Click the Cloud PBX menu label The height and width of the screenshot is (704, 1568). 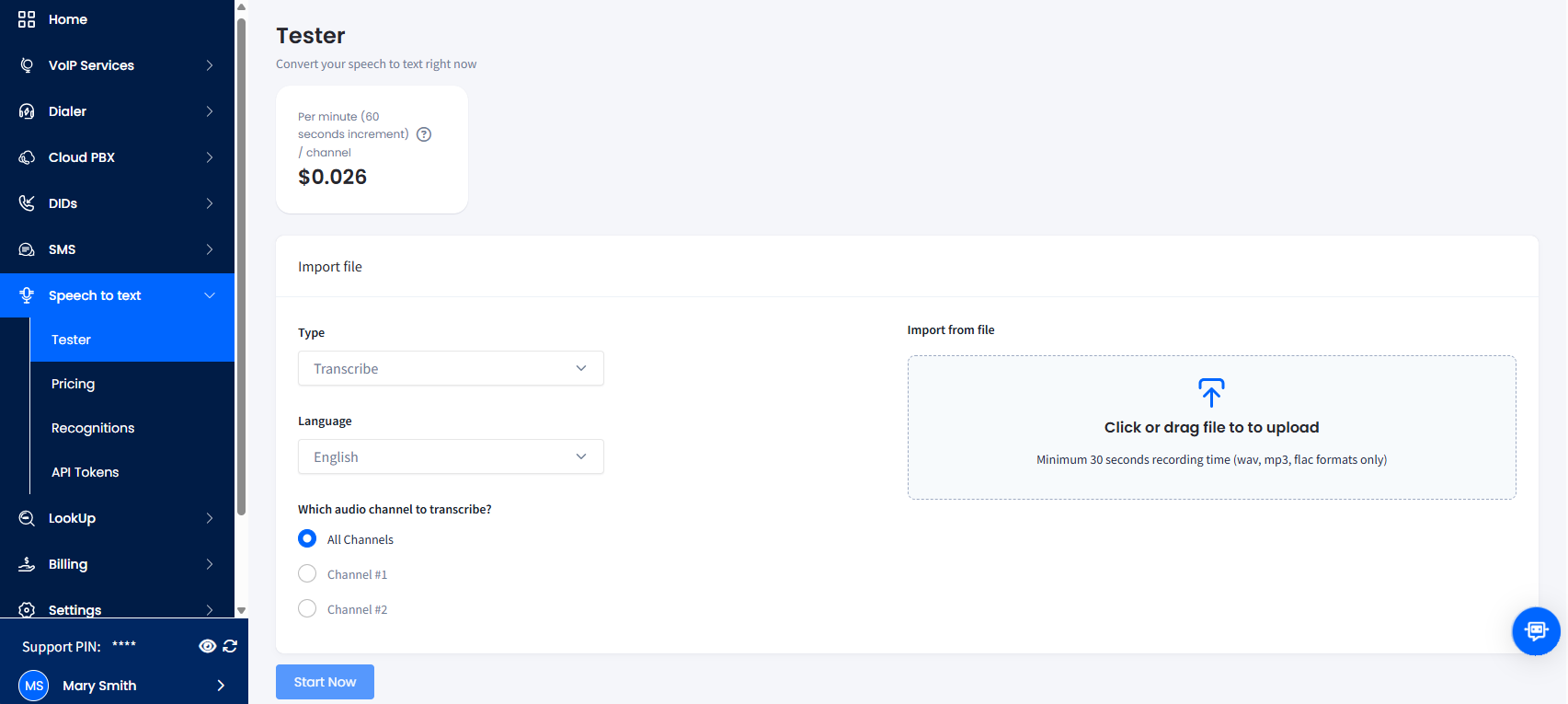coord(82,157)
